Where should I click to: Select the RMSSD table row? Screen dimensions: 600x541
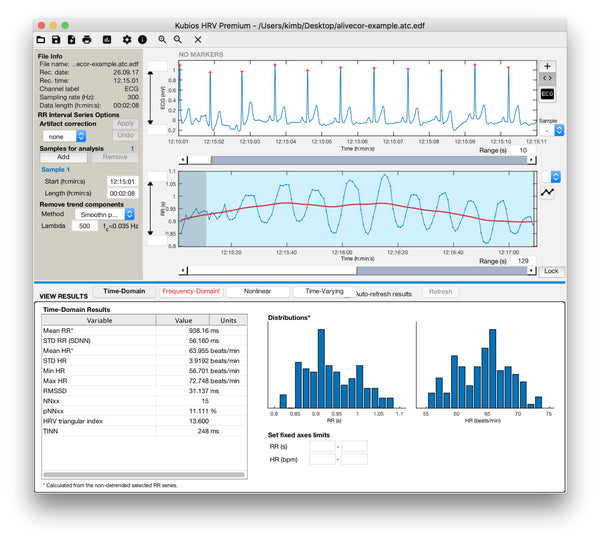[144, 391]
